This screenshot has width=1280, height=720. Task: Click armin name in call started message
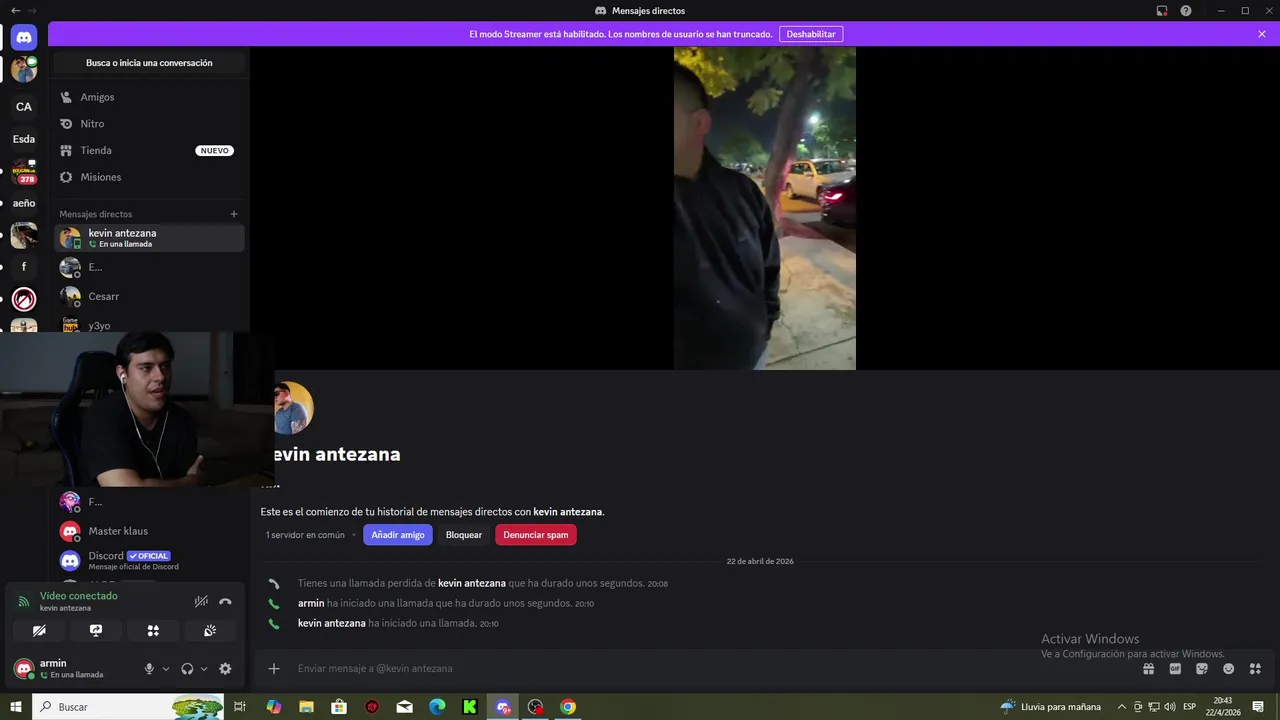tap(311, 603)
